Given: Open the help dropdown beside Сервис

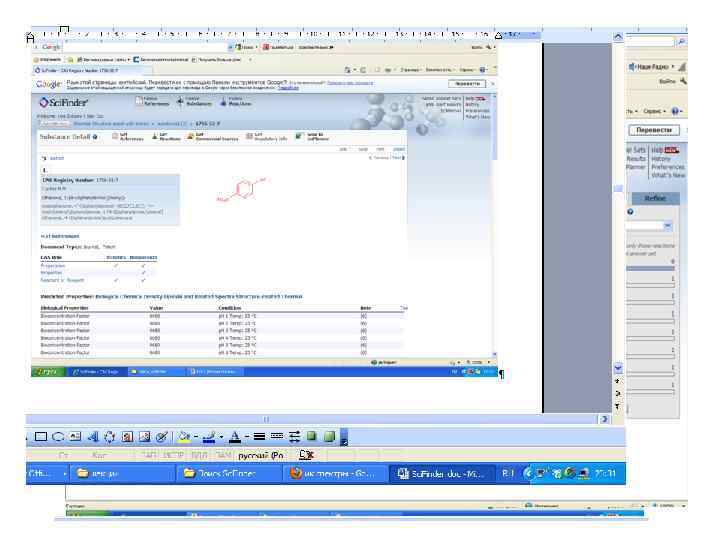Looking at the screenshot, I should pos(677,111).
